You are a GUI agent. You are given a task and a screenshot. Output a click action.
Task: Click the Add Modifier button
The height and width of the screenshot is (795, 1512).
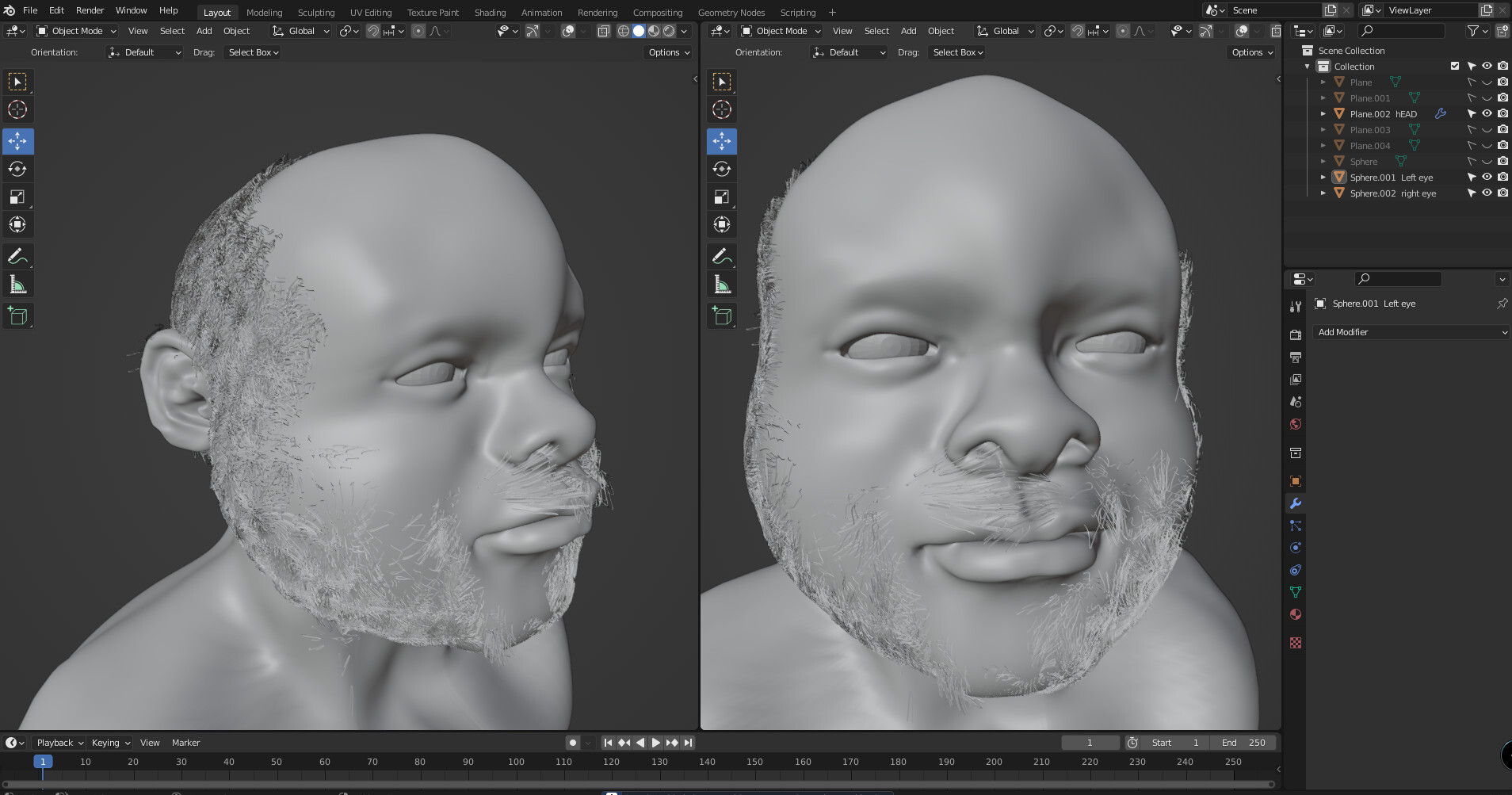point(1411,332)
